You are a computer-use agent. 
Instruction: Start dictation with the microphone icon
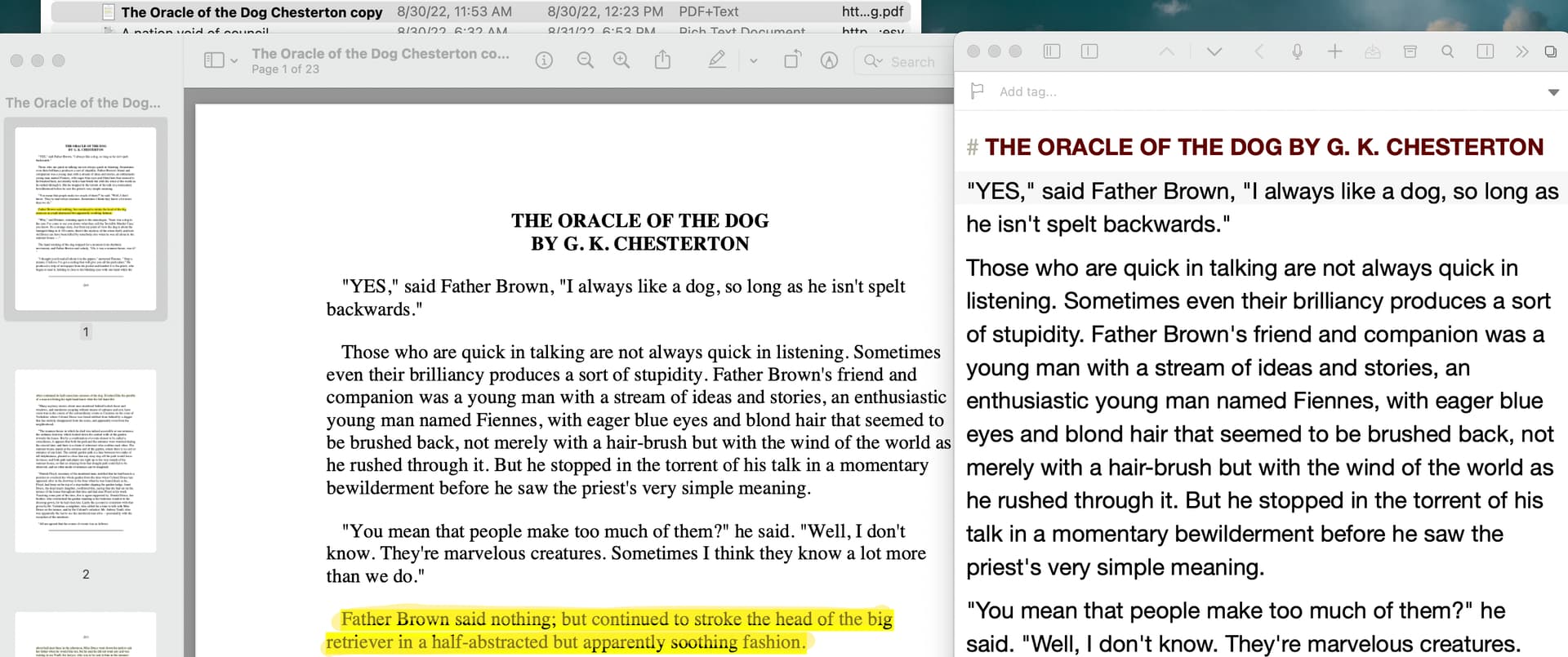pyautogui.click(x=1297, y=51)
